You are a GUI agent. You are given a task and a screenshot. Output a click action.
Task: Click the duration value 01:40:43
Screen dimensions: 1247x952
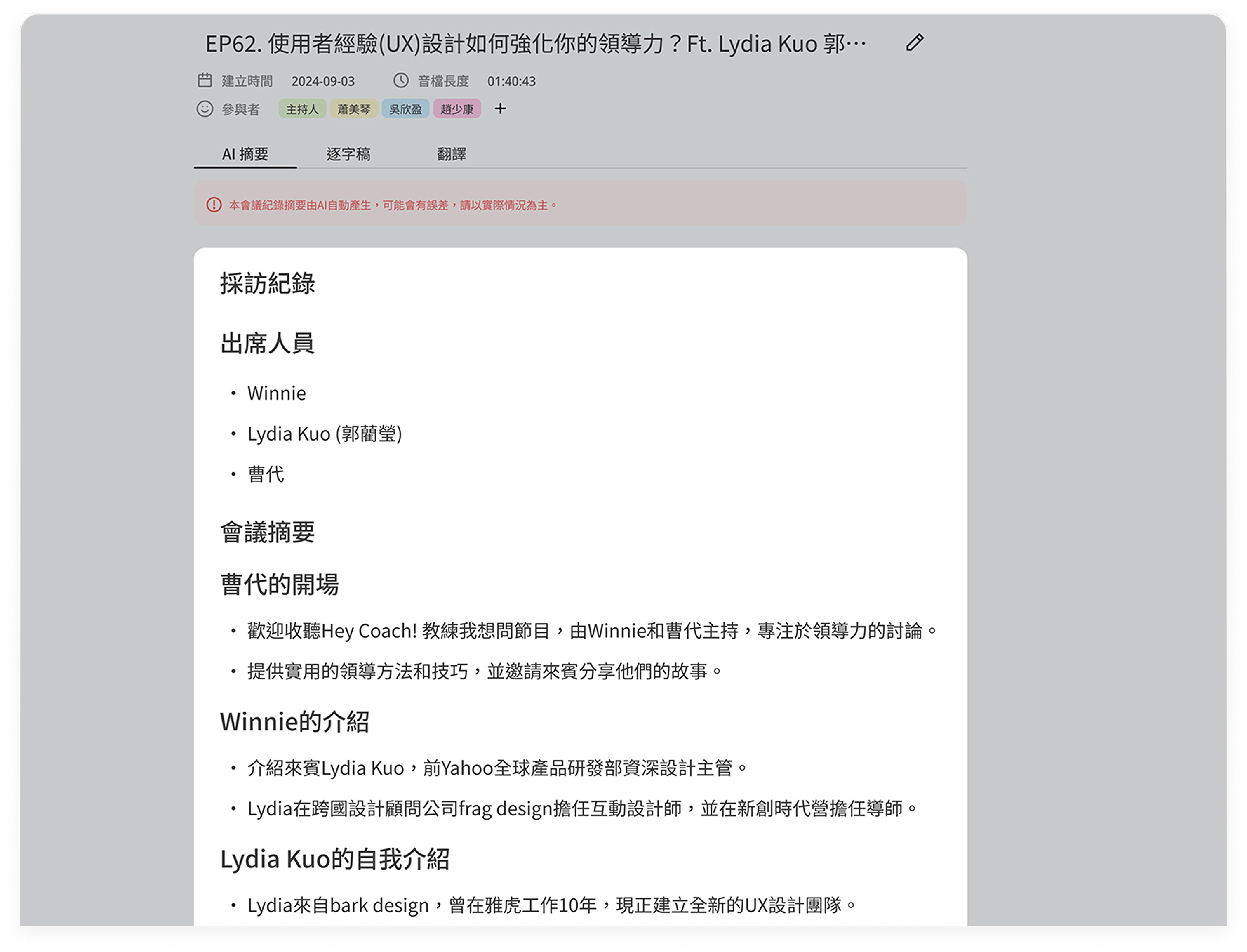pos(511,81)
